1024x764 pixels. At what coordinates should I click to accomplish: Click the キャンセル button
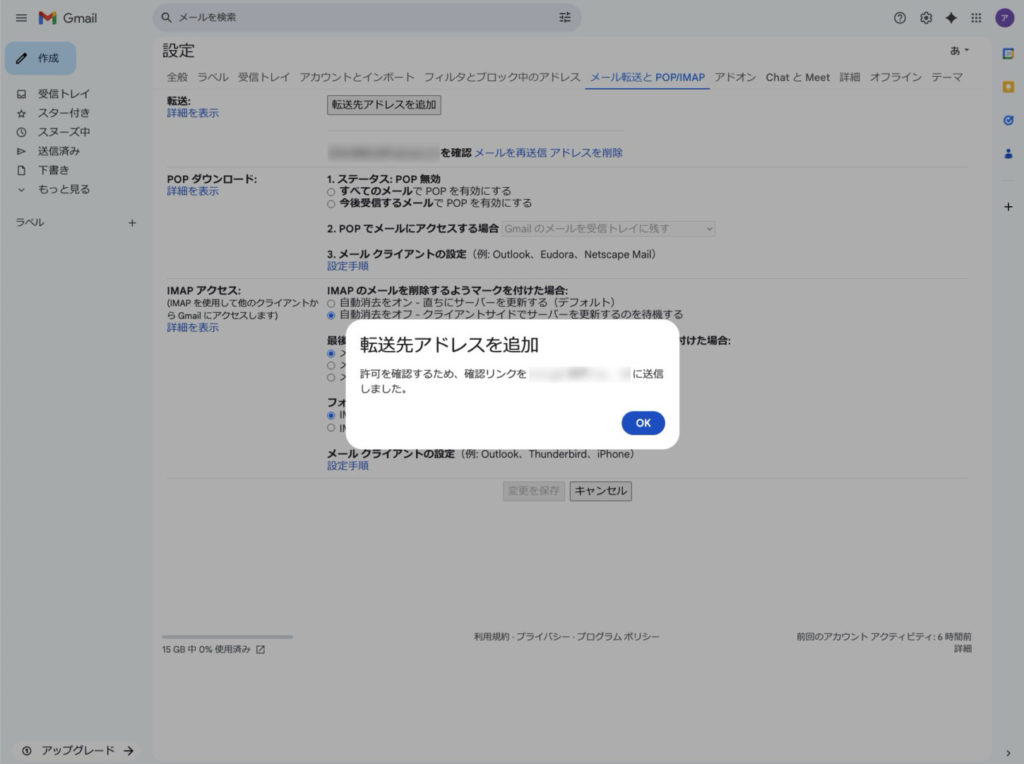pos(601,491)
